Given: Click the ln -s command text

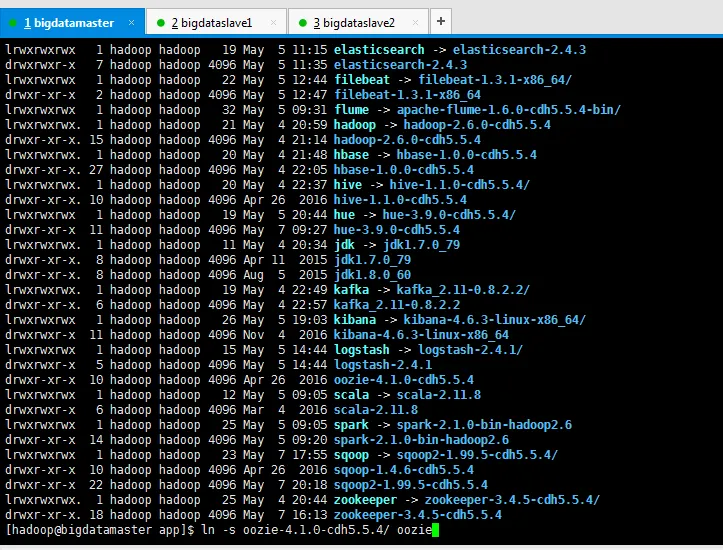Looking at the screenshot, I should [x=219, y=530].
